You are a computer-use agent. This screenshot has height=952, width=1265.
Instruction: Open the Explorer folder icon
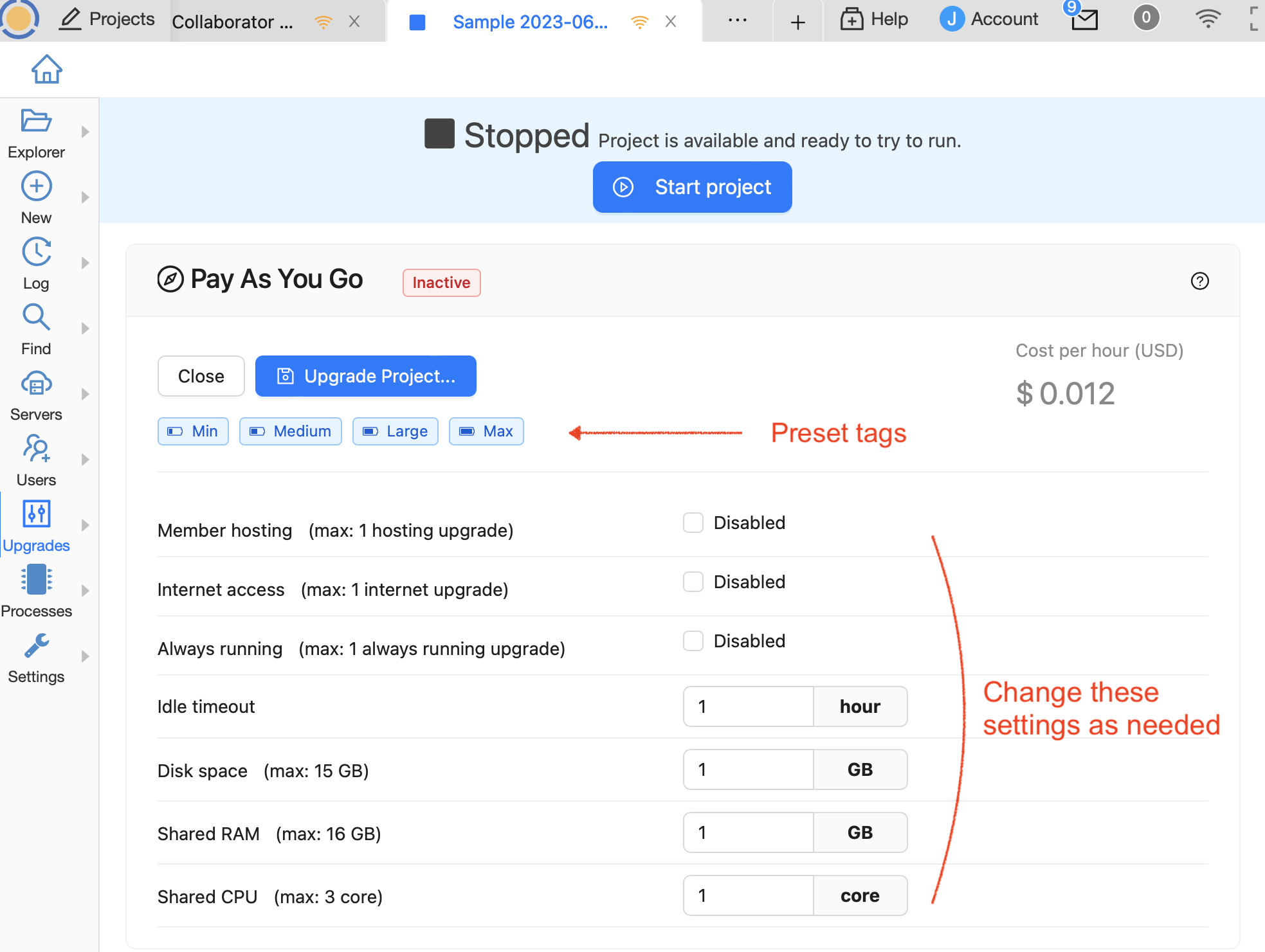36,121
